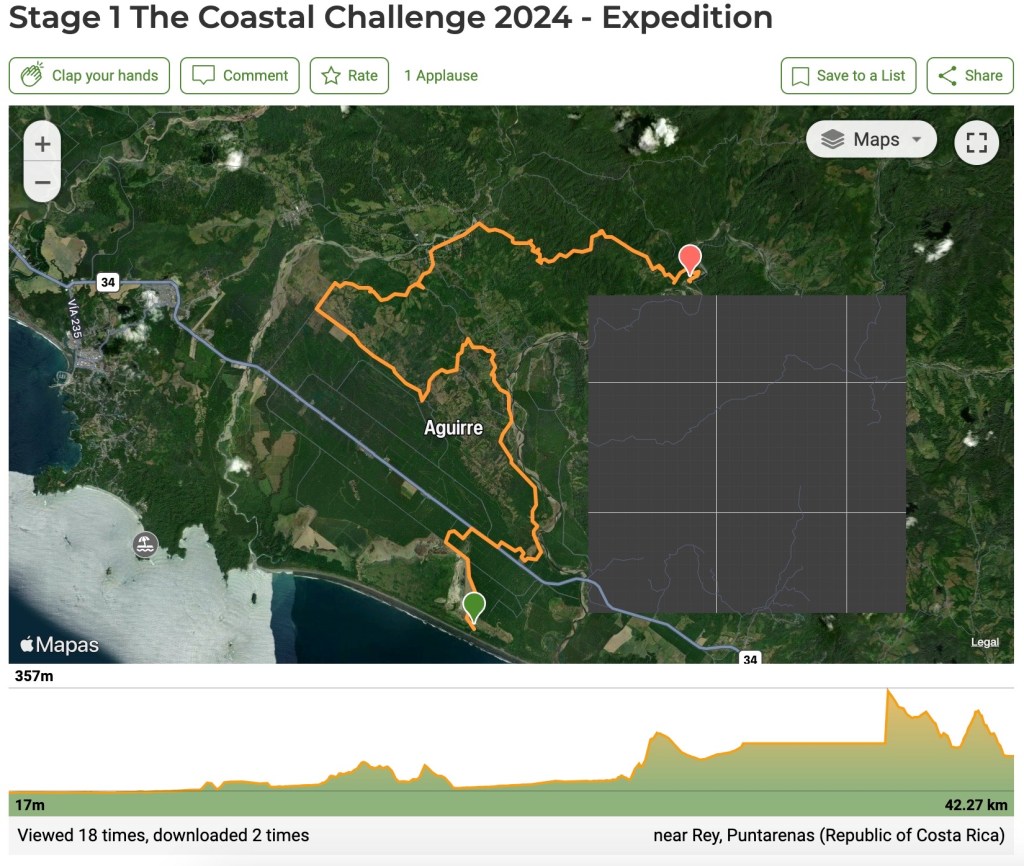Rate this trail

tap(349, 76)
